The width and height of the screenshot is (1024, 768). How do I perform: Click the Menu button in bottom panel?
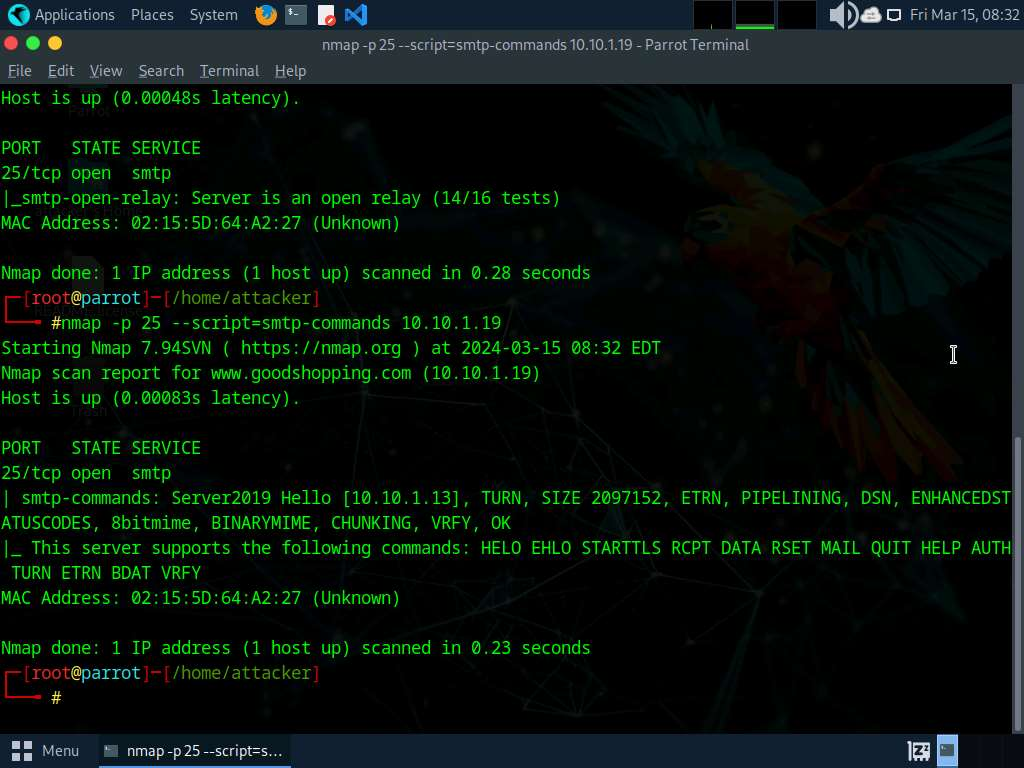46,750
